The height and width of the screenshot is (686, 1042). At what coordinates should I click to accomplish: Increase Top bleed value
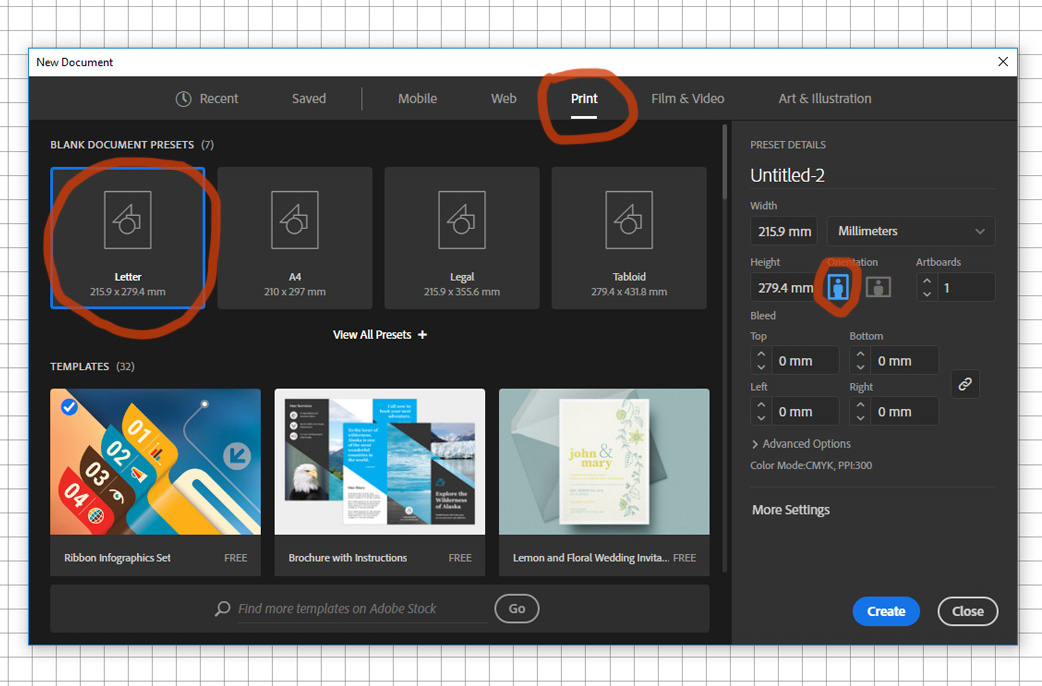pyautogui.click(x=761, y=354)
